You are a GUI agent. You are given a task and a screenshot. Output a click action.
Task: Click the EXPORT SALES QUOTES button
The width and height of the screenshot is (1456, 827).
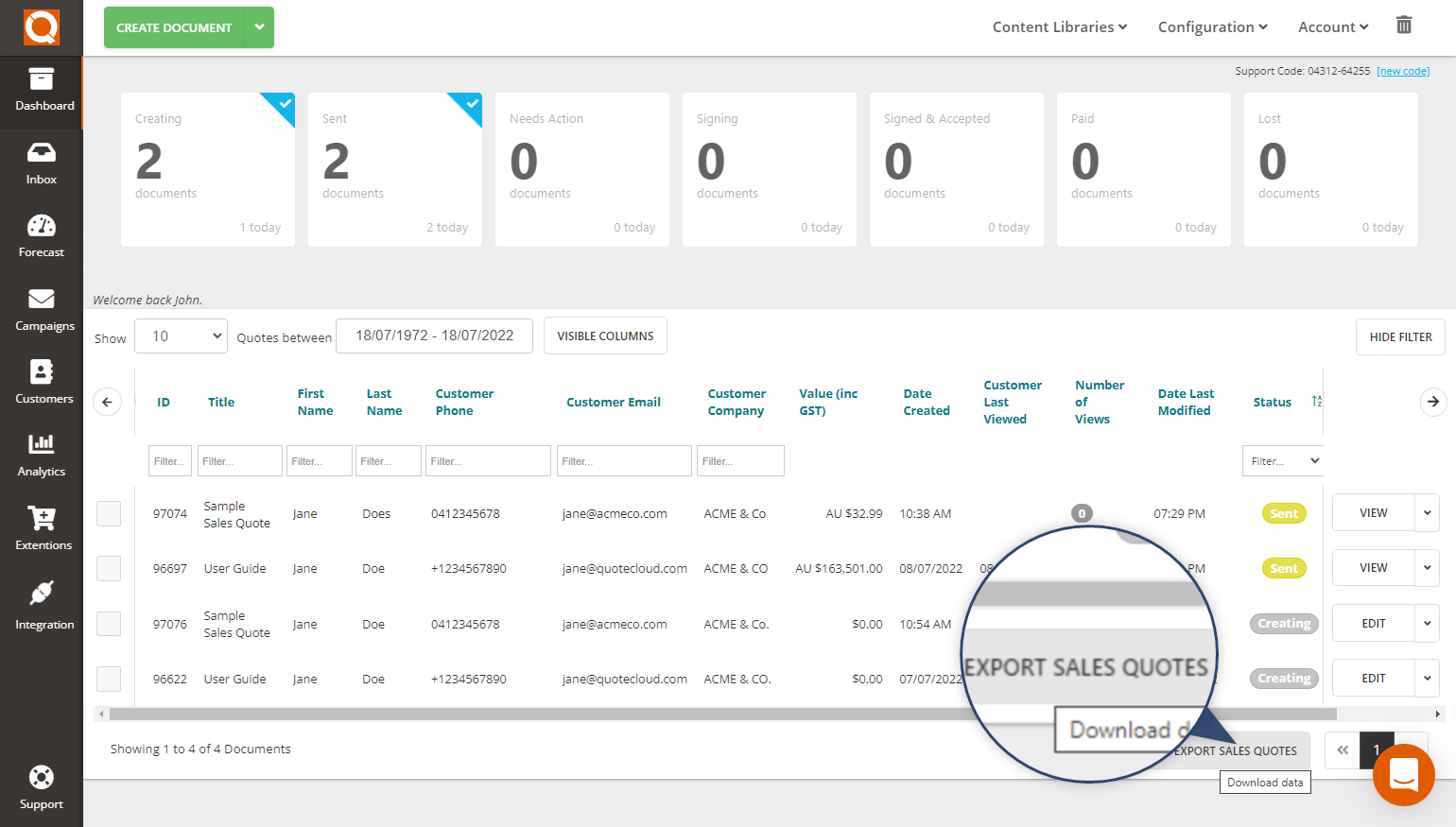[1234, 750]
